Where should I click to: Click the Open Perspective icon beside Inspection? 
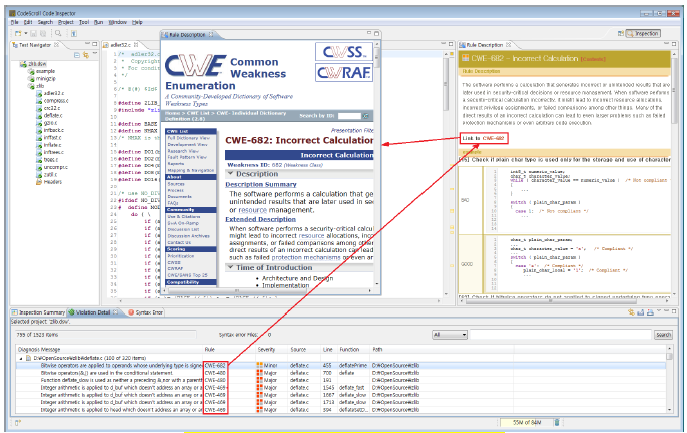point(620,33)
